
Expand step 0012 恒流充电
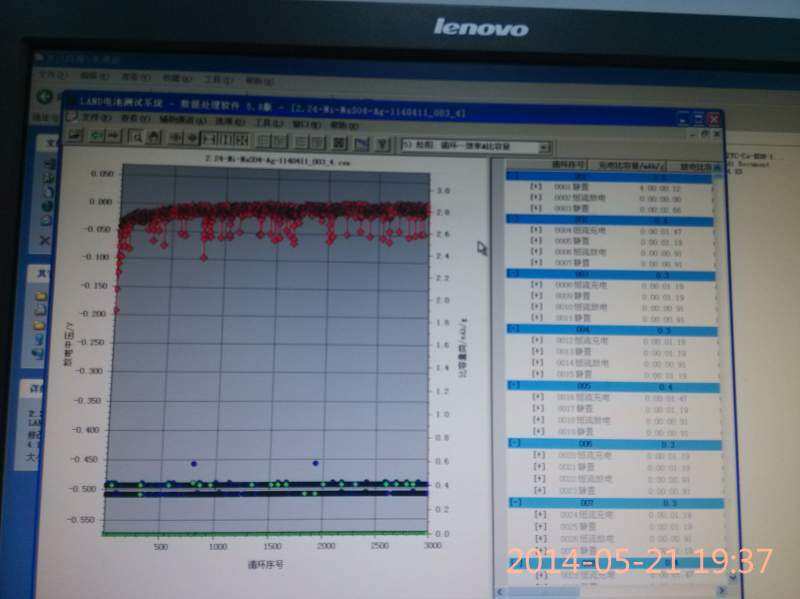[537, 340]
